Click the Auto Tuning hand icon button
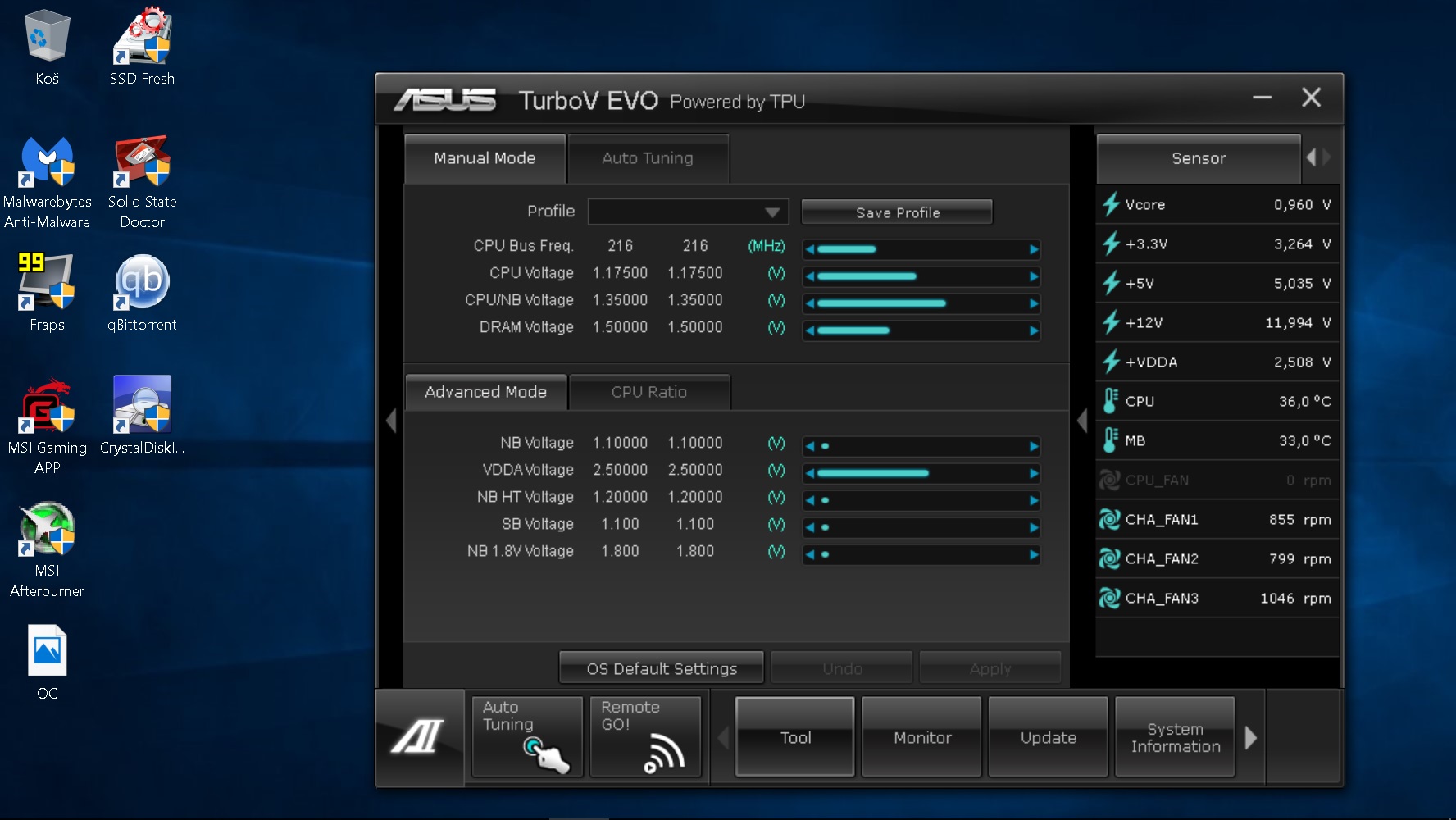This screenshot has height=820, width=1456. [526, 736]
